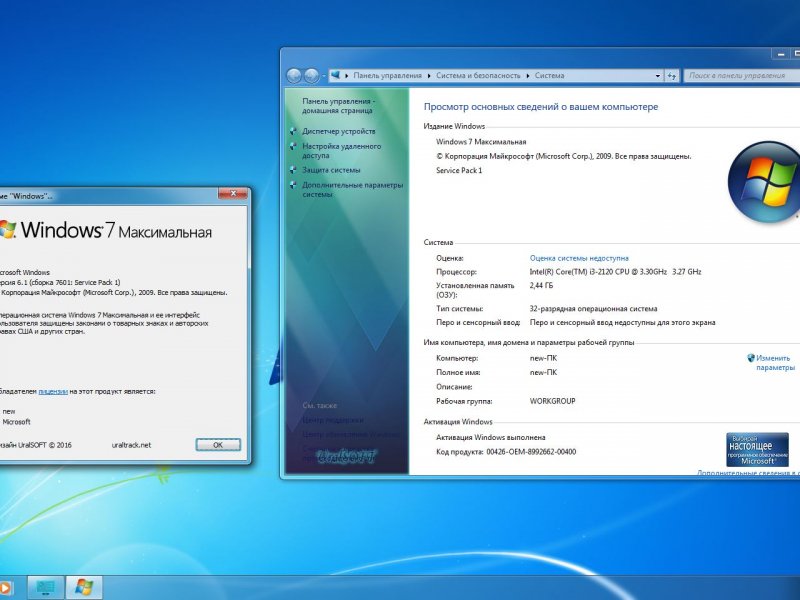
Task: Click the Издание Windows section header
Action: tap(454, 126)
